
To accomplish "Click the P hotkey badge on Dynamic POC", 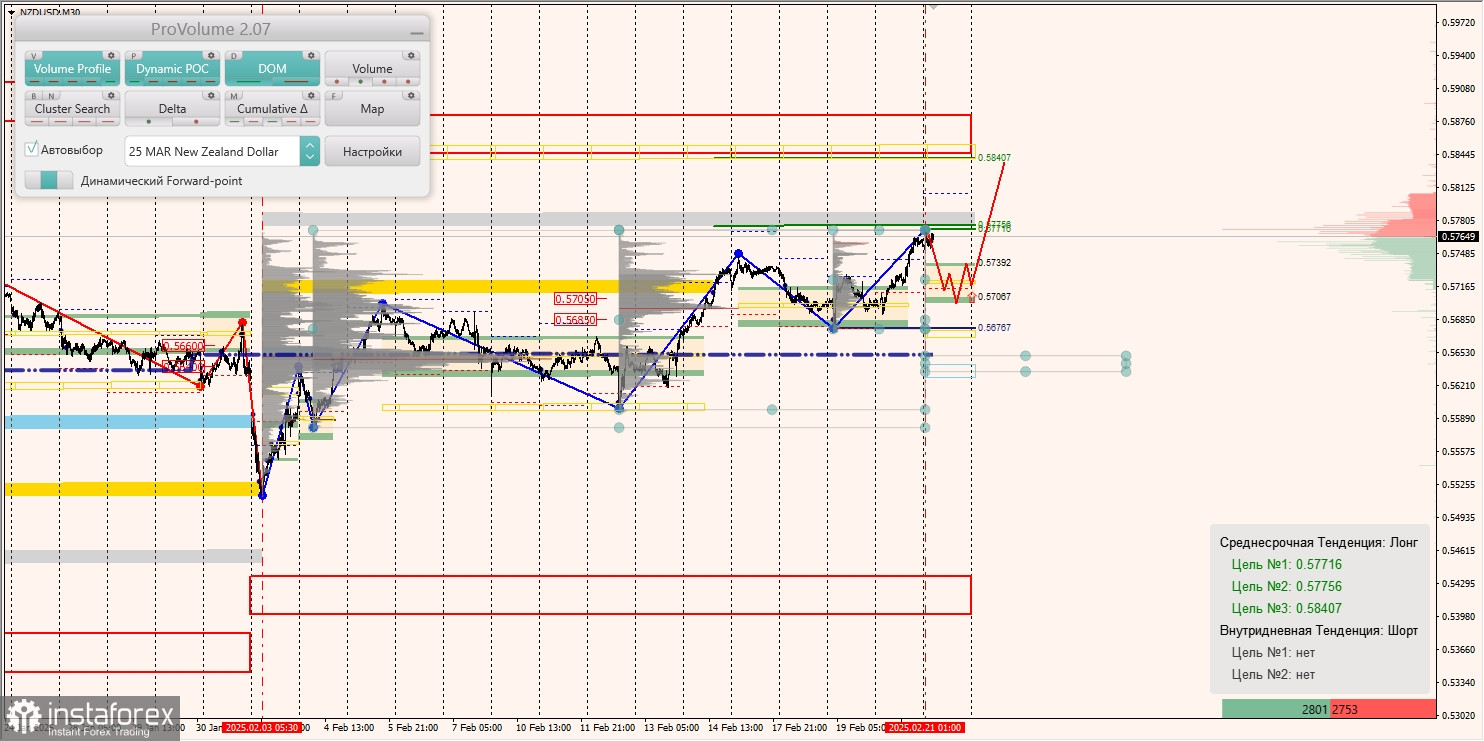I will [134, 56].
